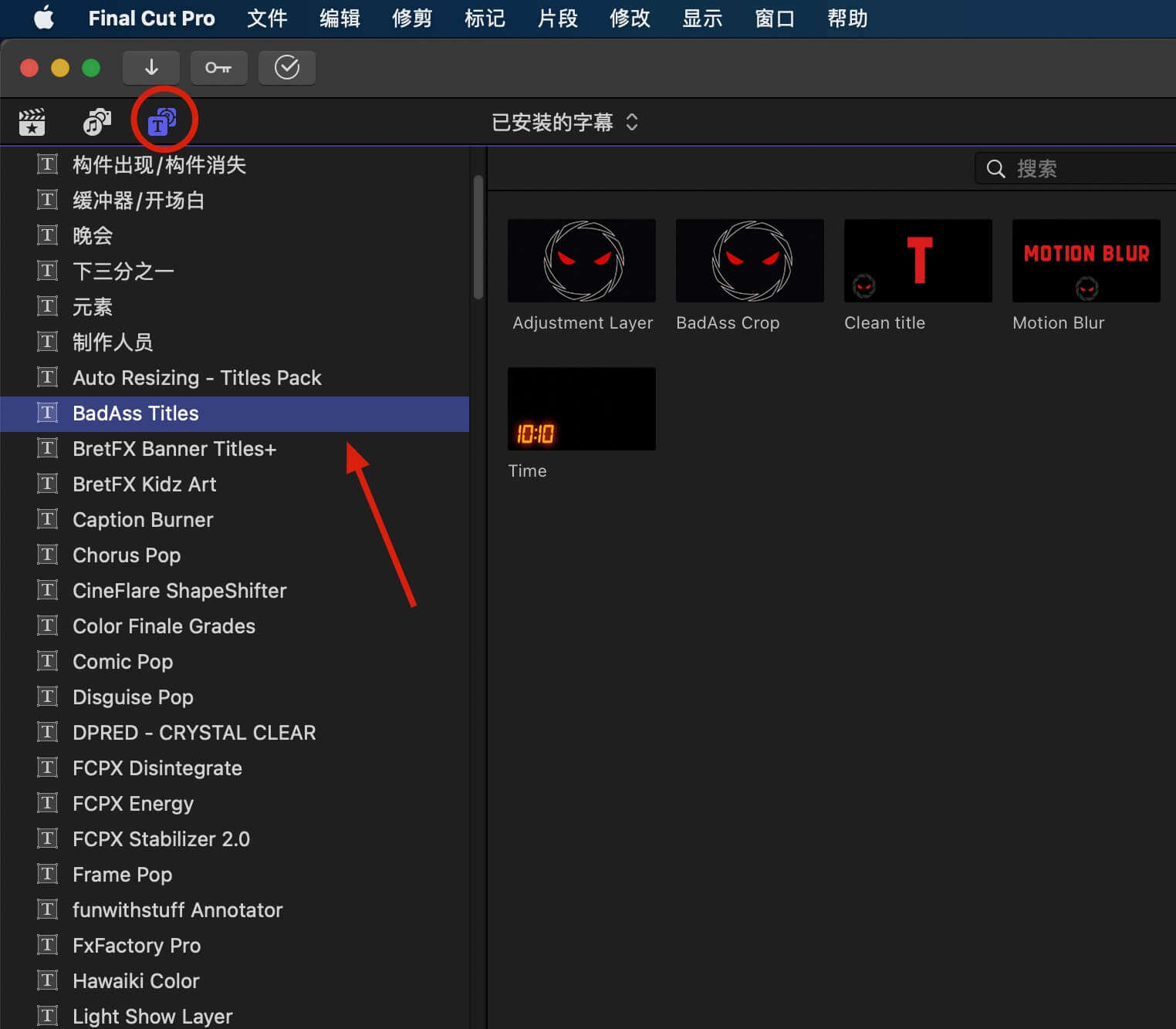Click the magnifier icon in search field
This screenshot has width=1176, height=1029.
(x=995, y=169)
